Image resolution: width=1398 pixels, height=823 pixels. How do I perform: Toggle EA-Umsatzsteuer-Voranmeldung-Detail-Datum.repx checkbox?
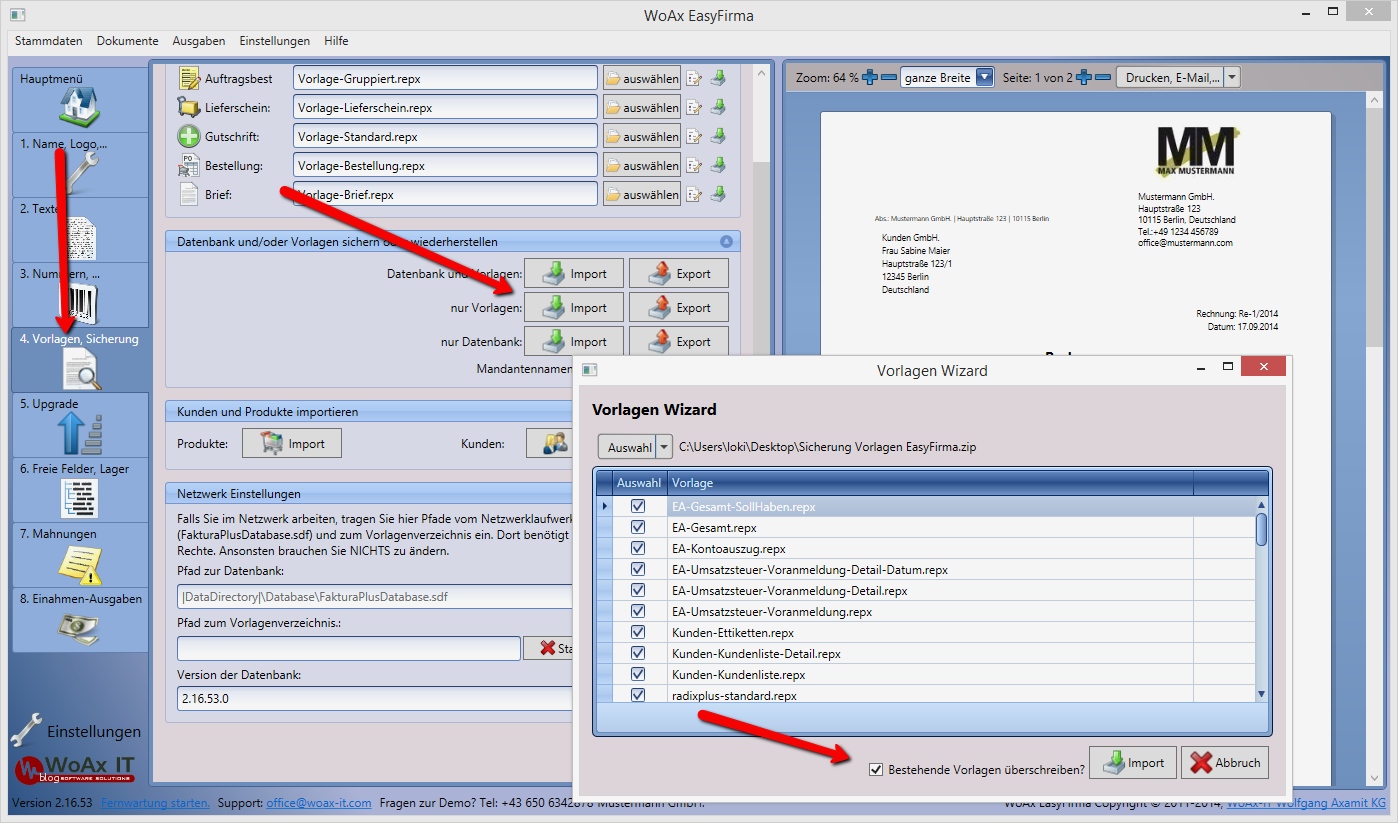638,570
